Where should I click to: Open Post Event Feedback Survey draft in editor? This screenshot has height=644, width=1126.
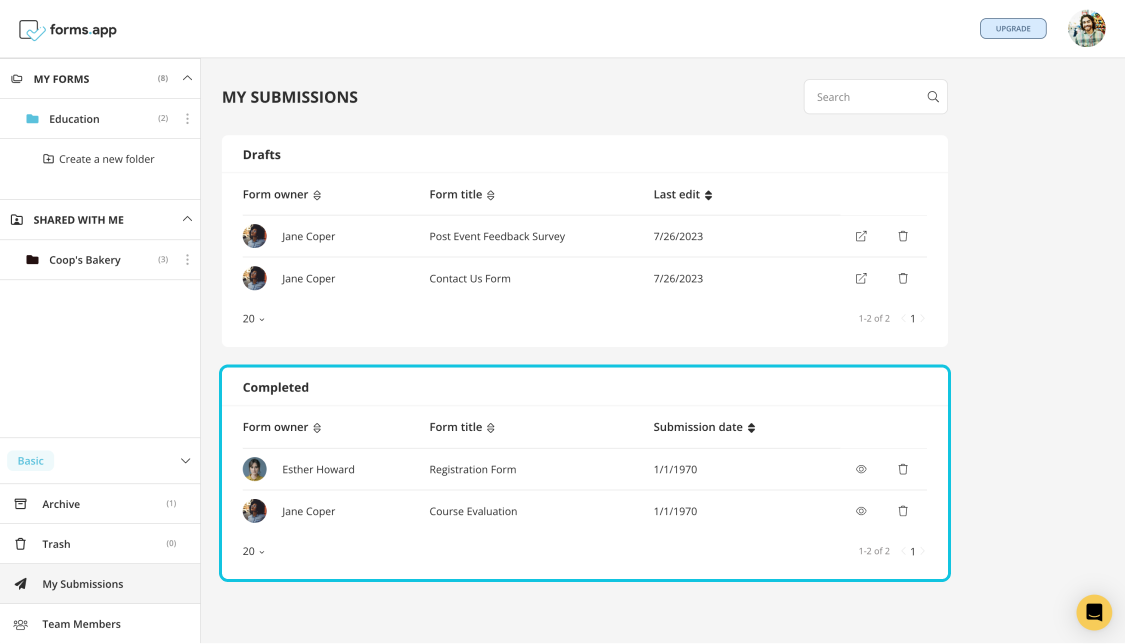(861, 236)
